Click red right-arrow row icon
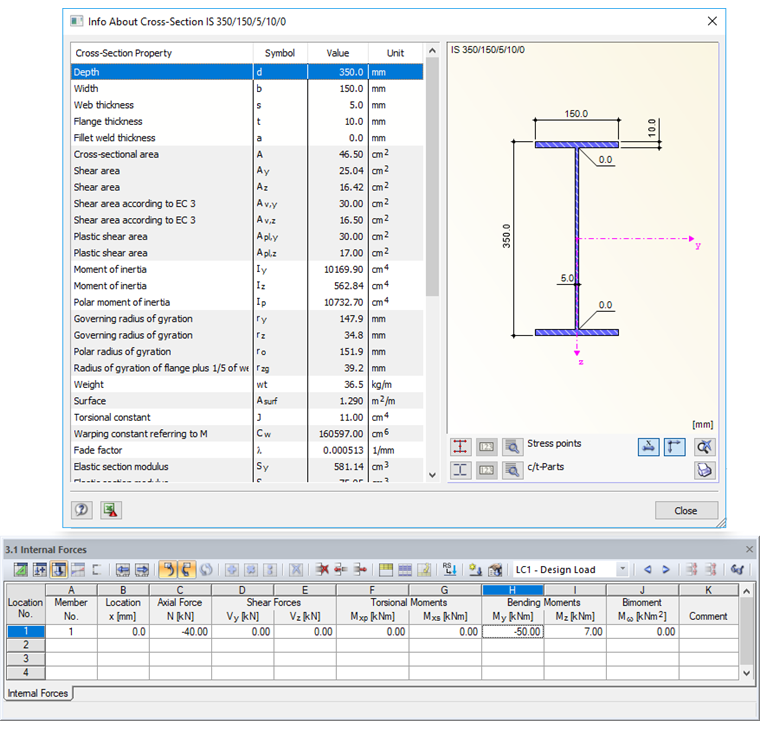 [x=360, y=570]
